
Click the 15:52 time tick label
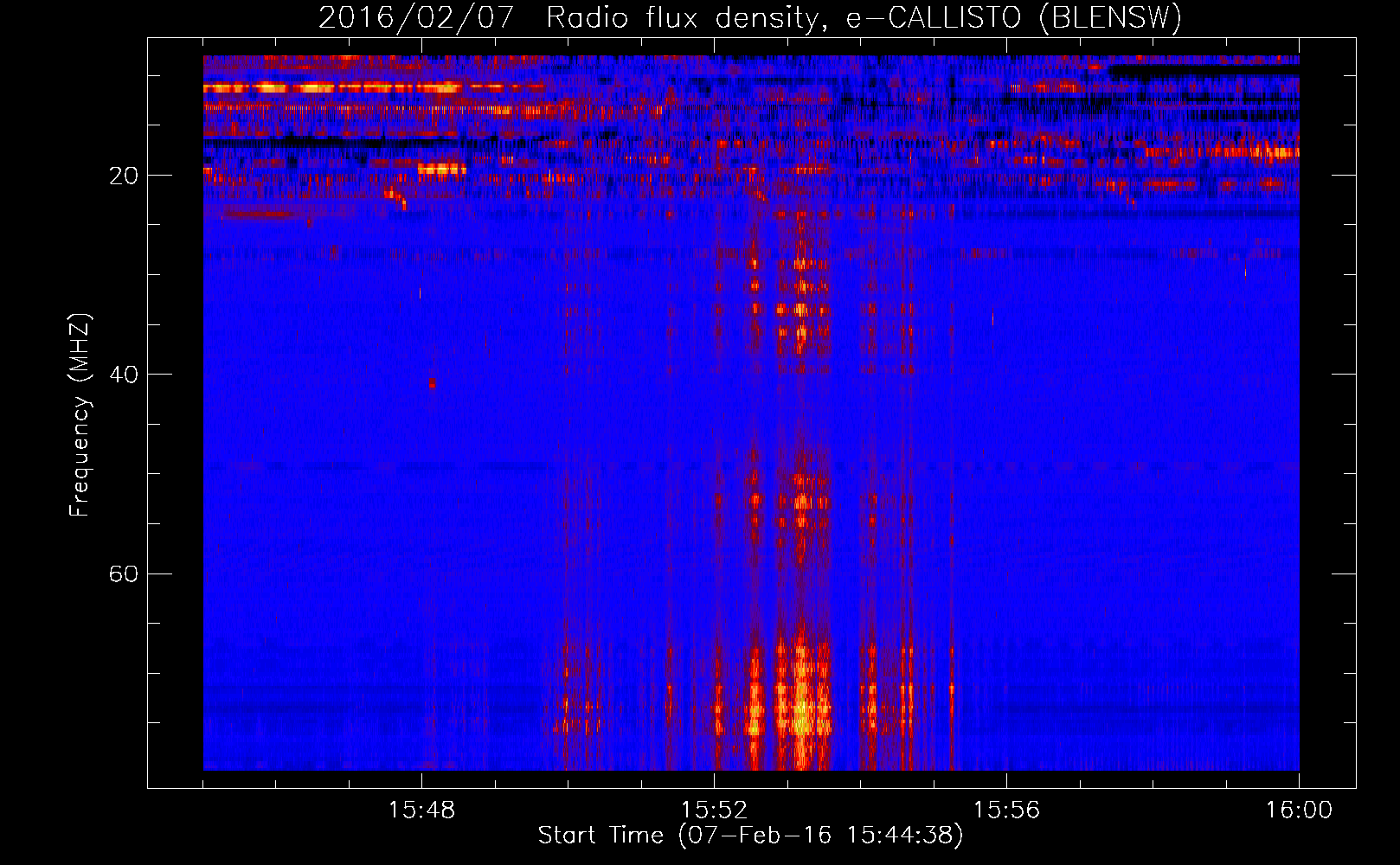(714, 811)
